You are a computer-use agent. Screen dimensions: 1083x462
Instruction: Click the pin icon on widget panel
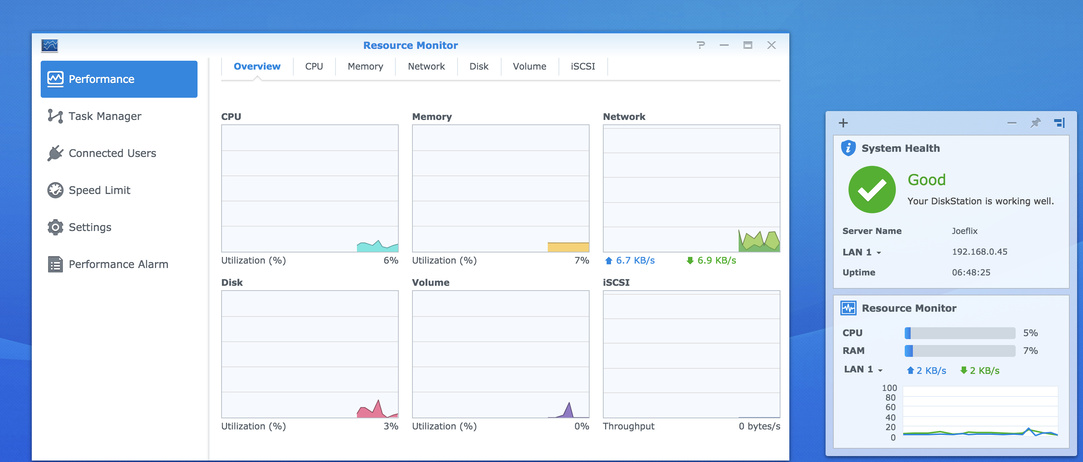[x=1035, y=123]
